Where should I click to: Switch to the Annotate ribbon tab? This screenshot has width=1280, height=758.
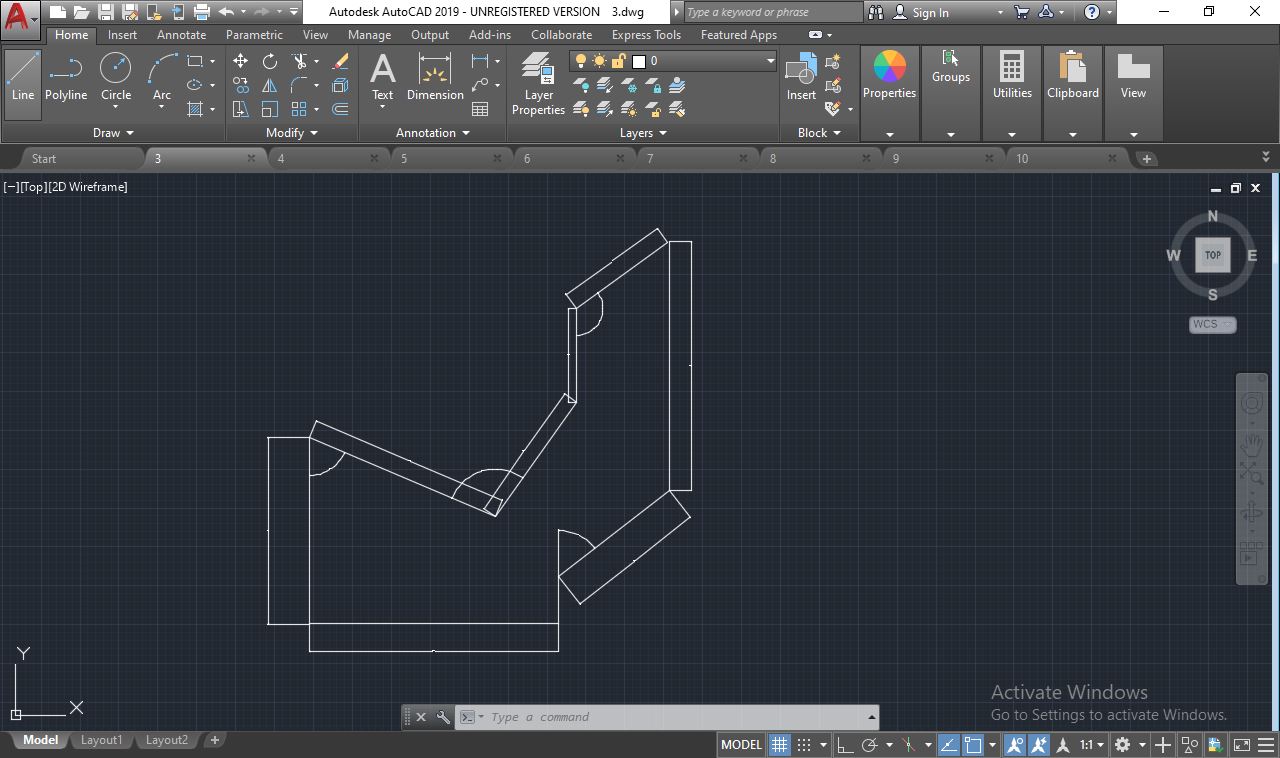point(181,34)
